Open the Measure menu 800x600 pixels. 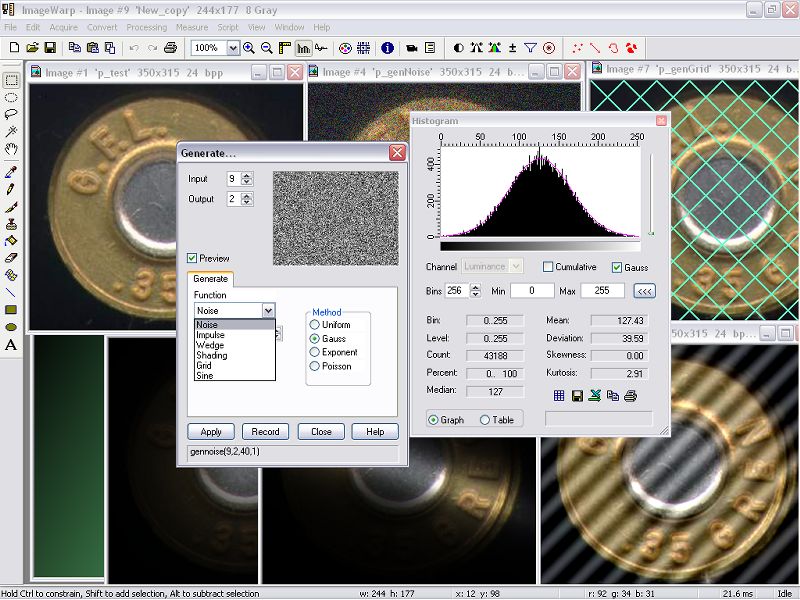coord(192,27)
